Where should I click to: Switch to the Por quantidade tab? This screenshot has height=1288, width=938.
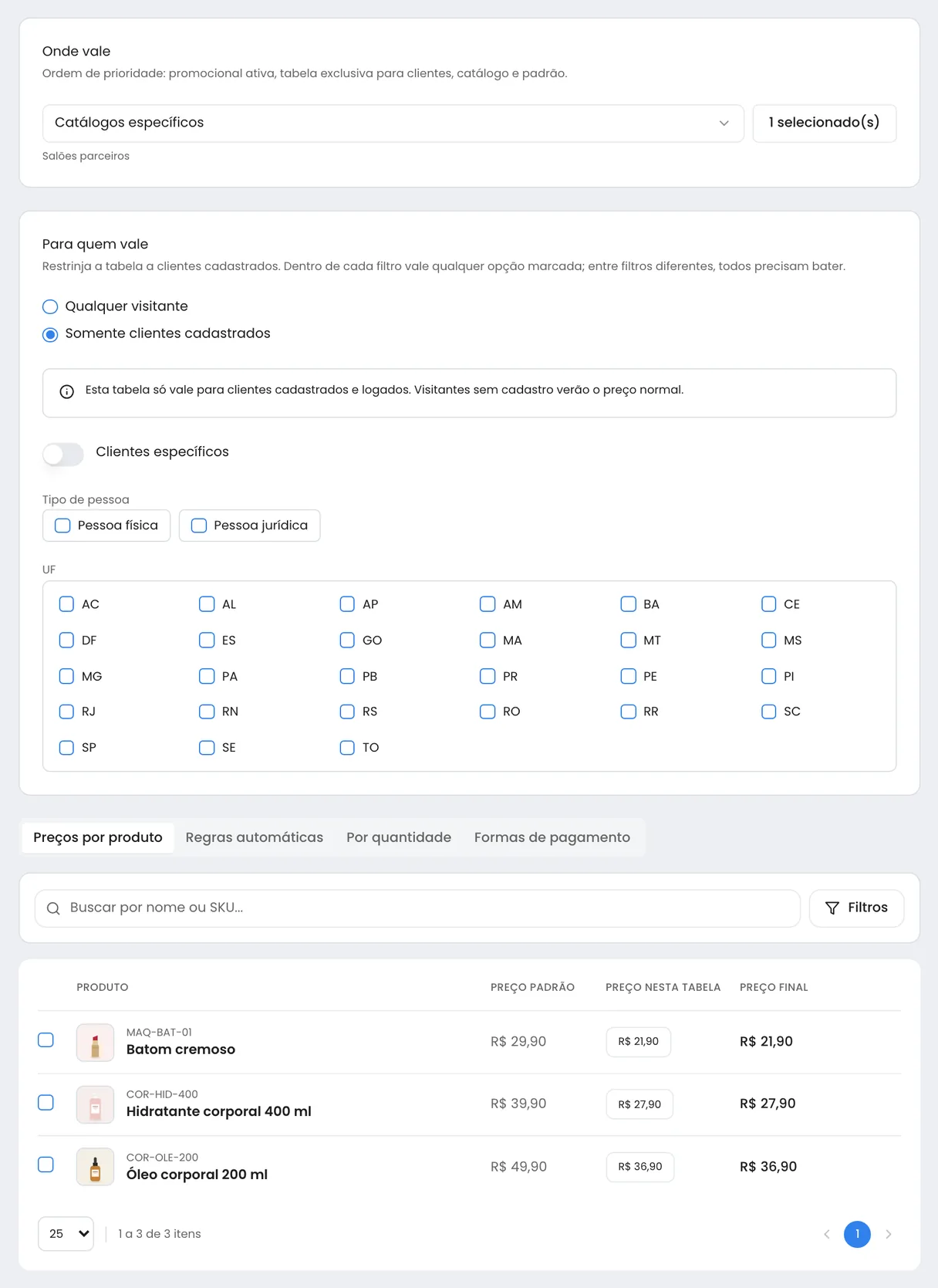click(399, 838)
